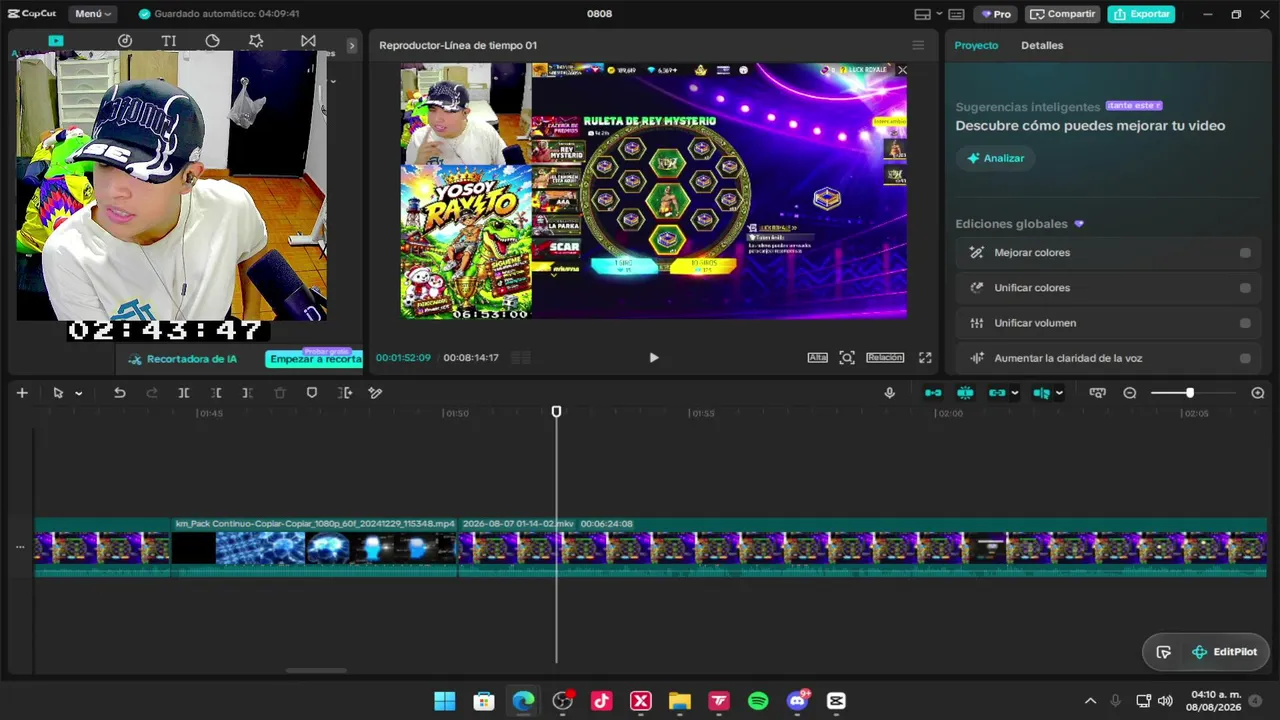Image resolution: width=1280 pixels, height=720 pixels.
Task: Click the clip export arrow icon in toolbar
Action: (x=345, y=393)
